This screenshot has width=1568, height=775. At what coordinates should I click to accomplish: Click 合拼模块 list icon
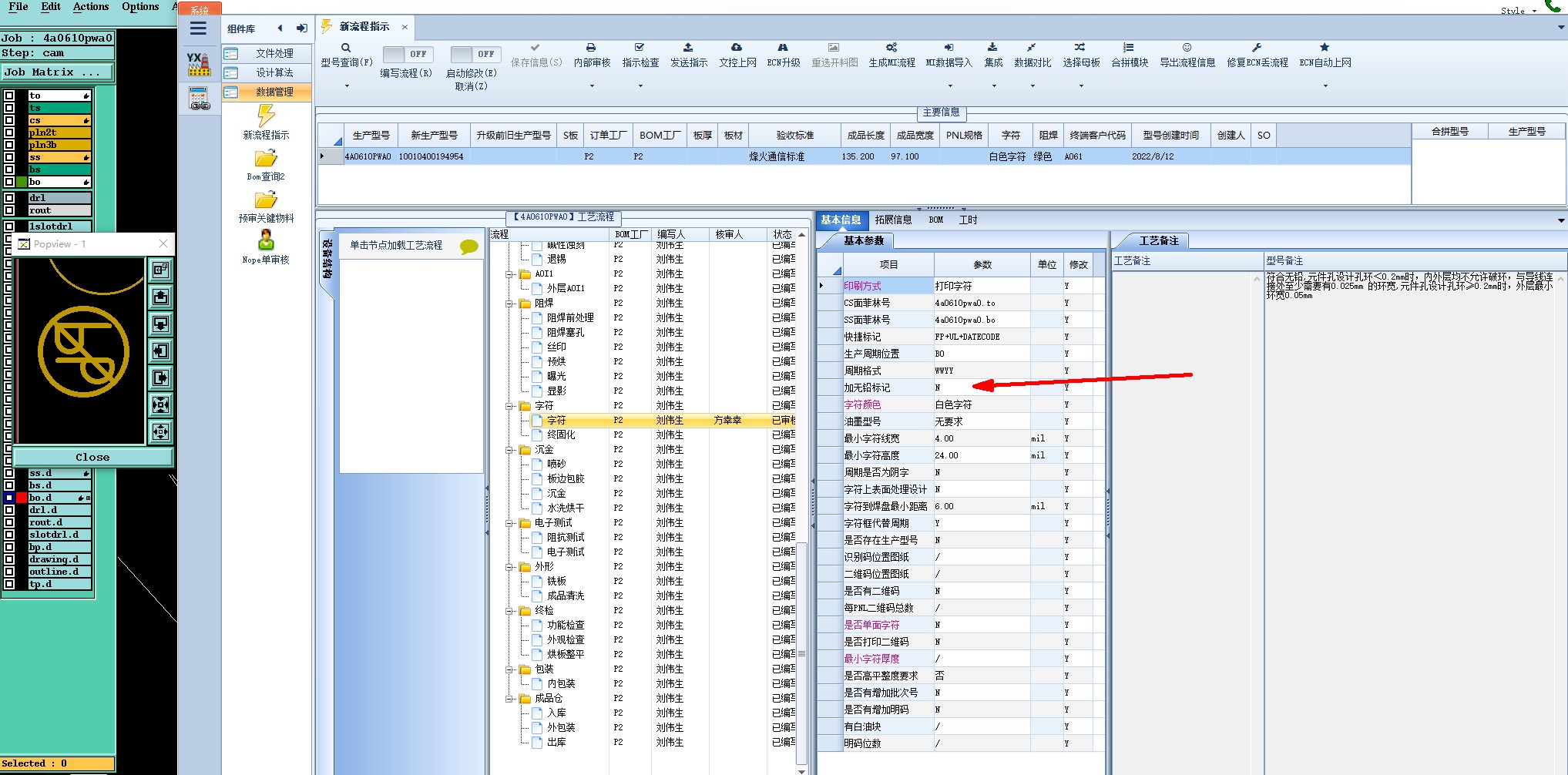[x=1129, y=48]
